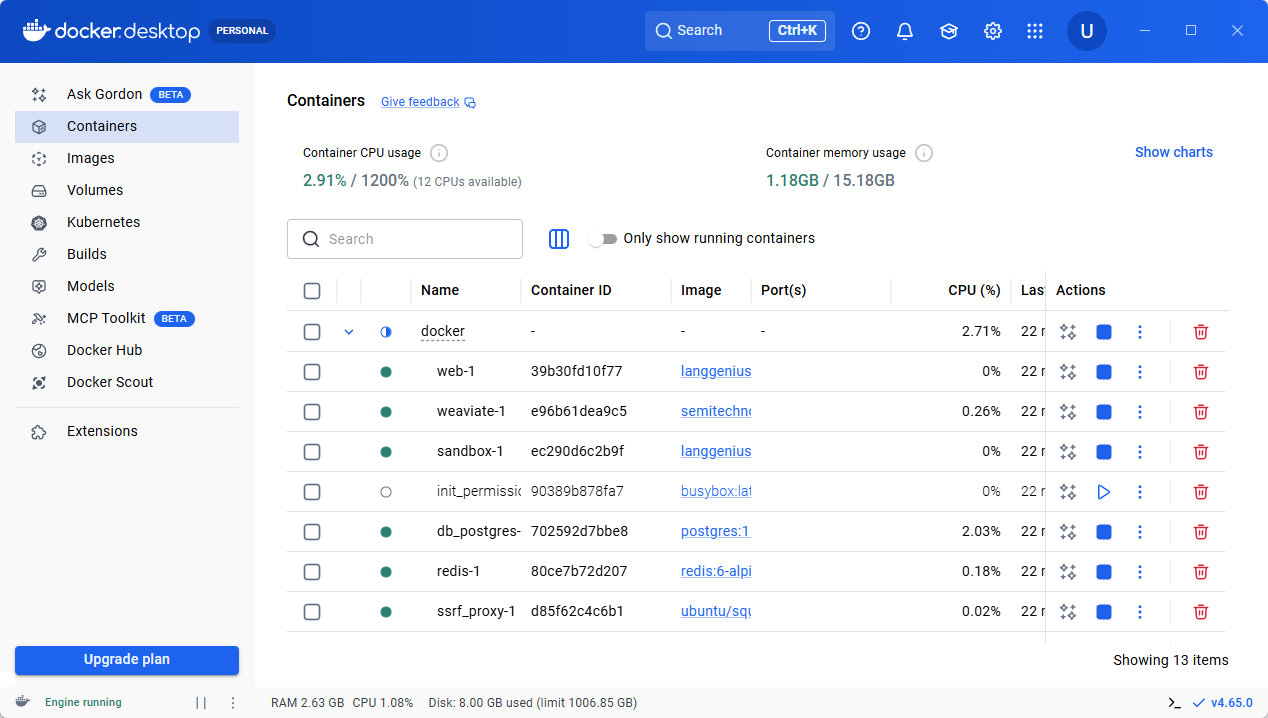The width and height of the screenshot is (1268, 718).
Task: Open the Learning center icon
Action: (949, 31)
